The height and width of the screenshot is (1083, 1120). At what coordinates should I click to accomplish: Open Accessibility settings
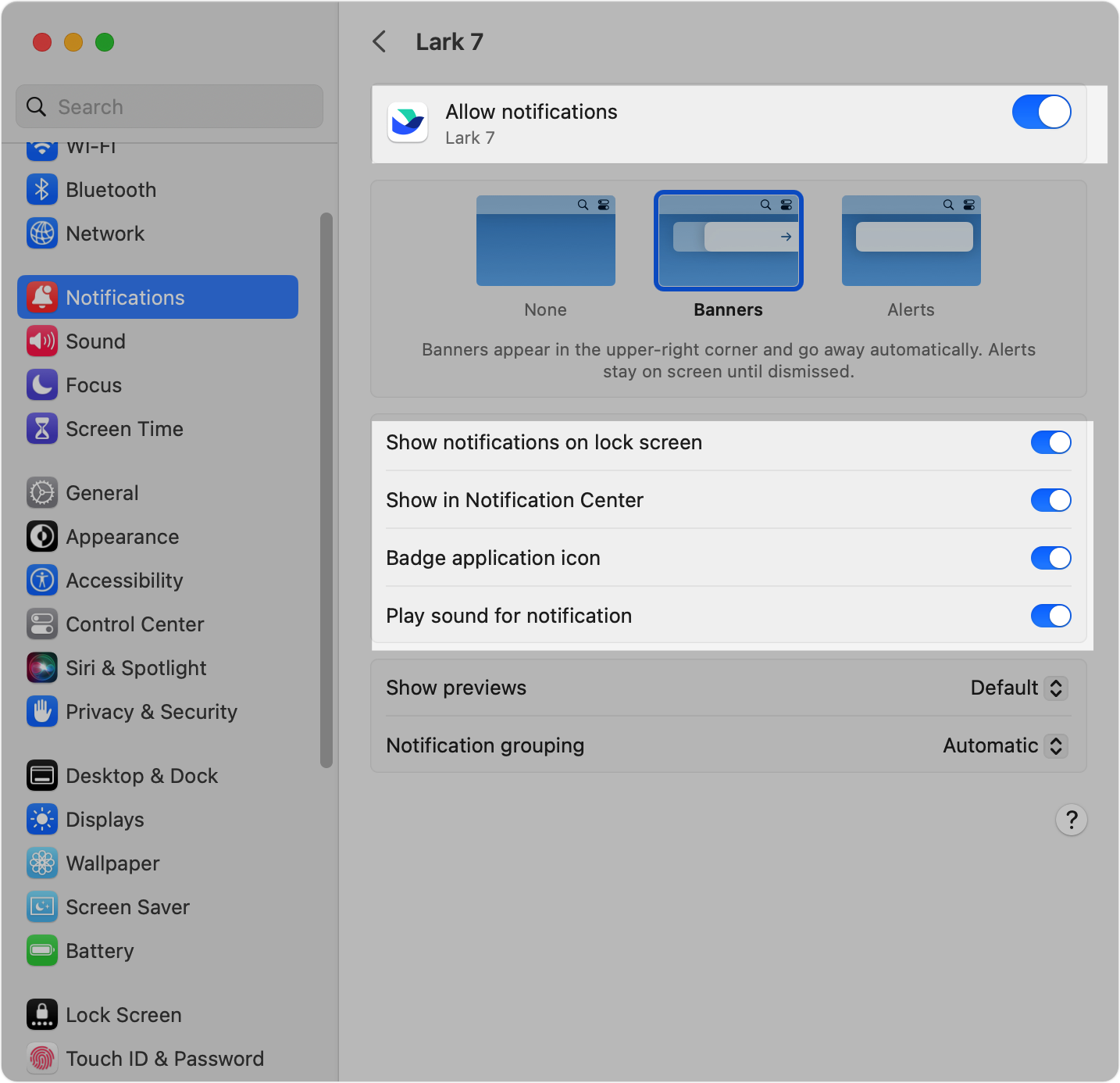(123, 580)
